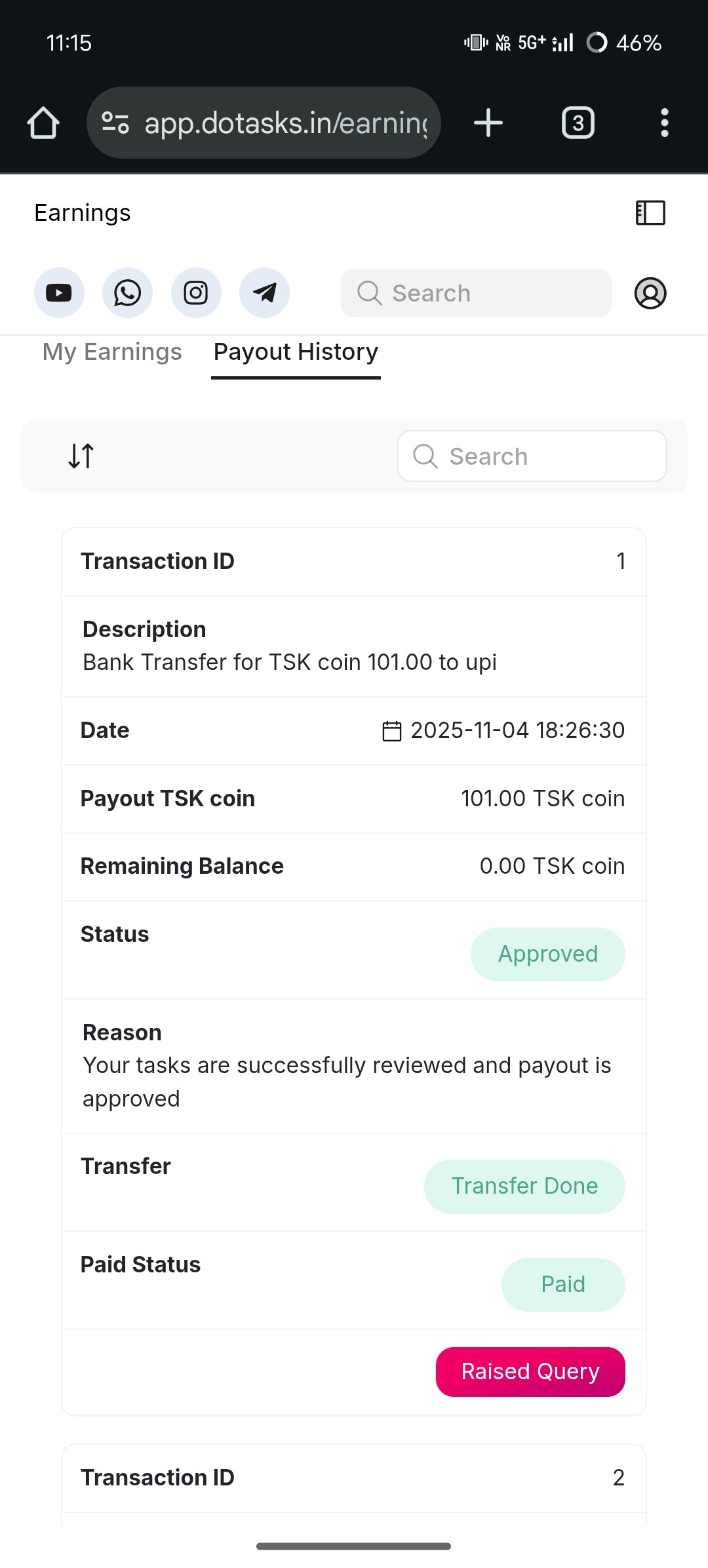This screenshot has width=708, height=1568.
Task: Open a new browser tab
Action: (488, 123)
